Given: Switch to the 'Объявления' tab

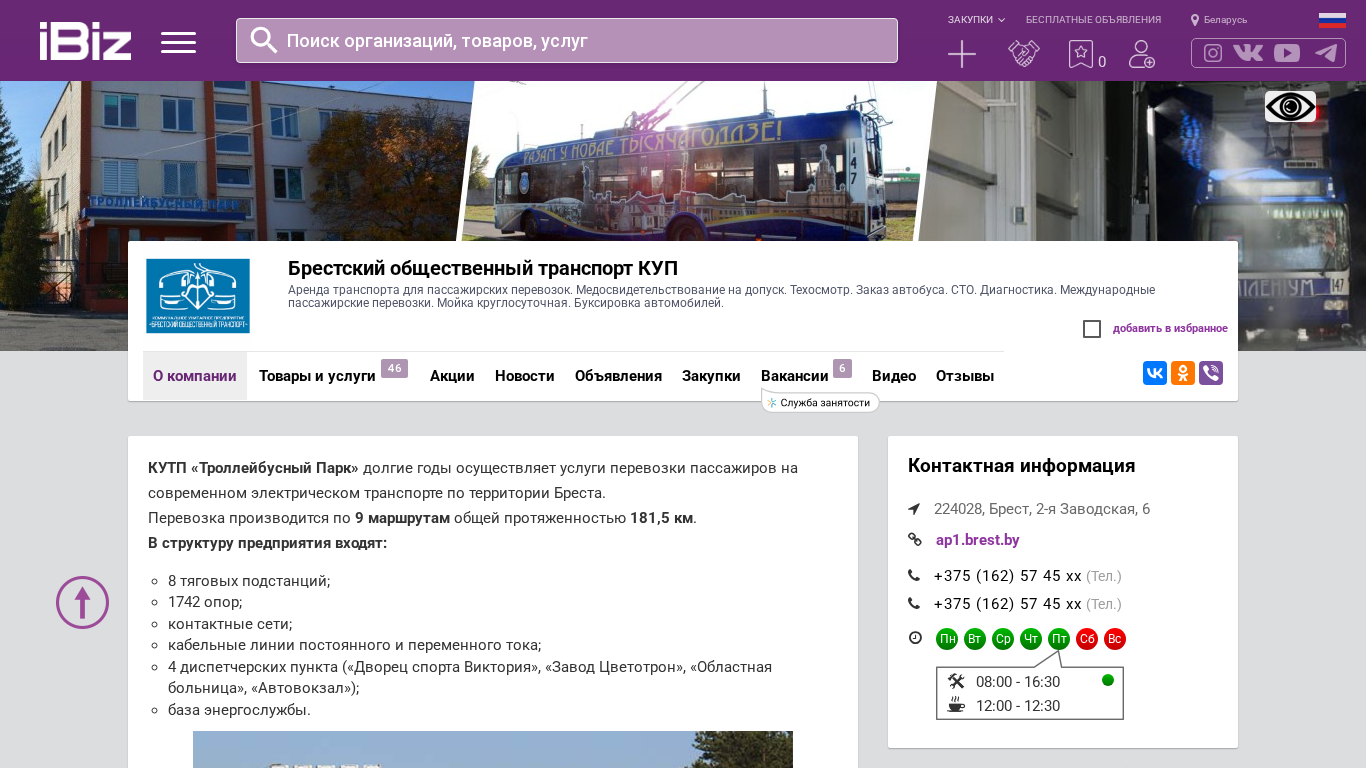Looking at the screenshot, I should click(618, 376).
